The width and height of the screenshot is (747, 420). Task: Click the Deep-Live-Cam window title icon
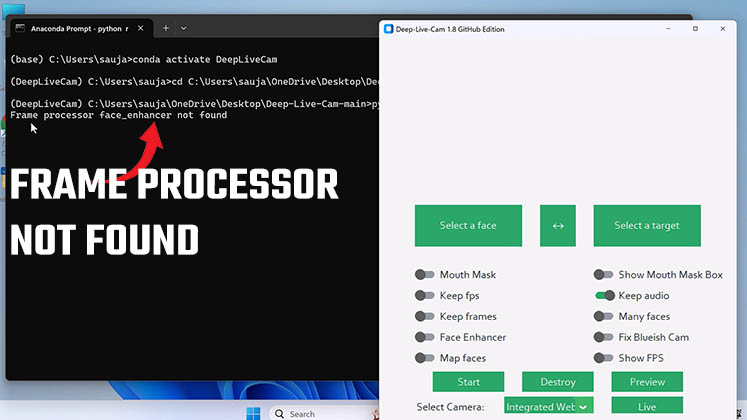click(388, 29)
